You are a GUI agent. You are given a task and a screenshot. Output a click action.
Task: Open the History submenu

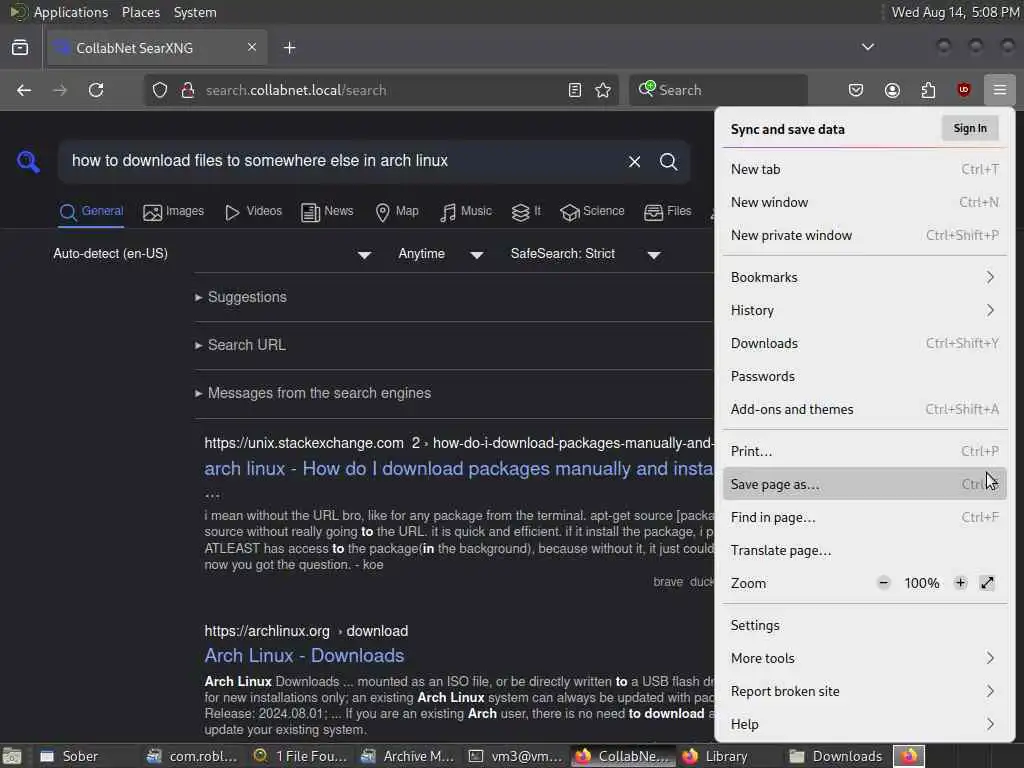[864, 310]
